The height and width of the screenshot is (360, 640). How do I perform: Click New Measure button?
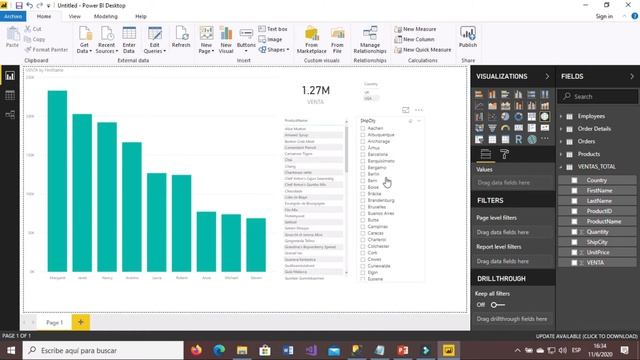point(415,29)
